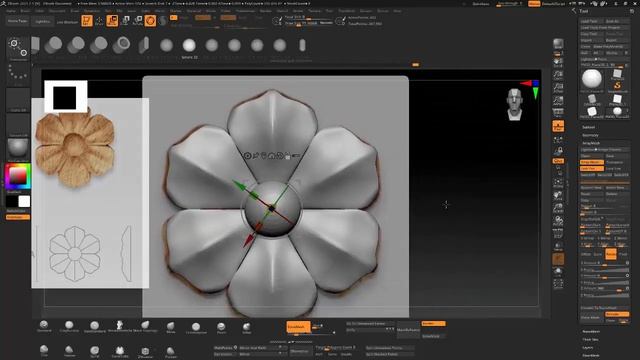Viewport: 640px width, 360px height.
Task: Select the Pinch brush
Action: click(x=221, y=327)
